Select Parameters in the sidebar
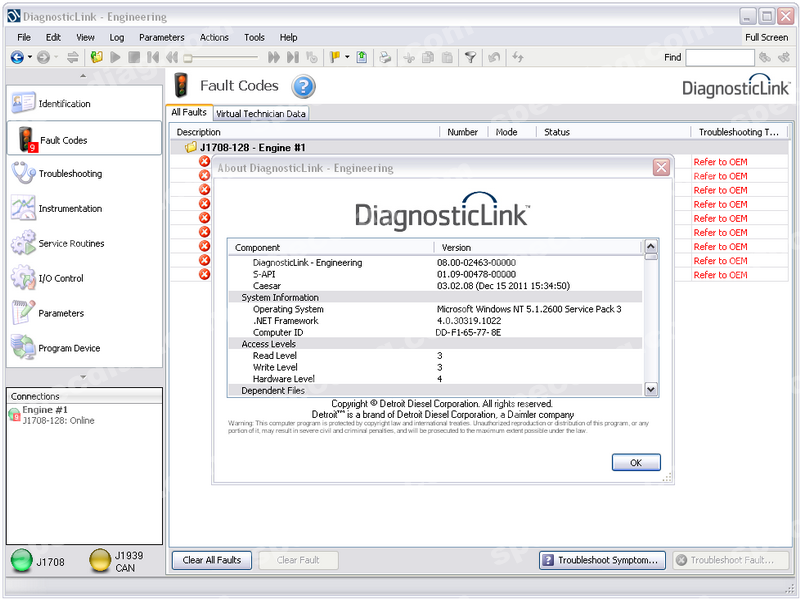800x600 pixels. (x=61, y=314)
